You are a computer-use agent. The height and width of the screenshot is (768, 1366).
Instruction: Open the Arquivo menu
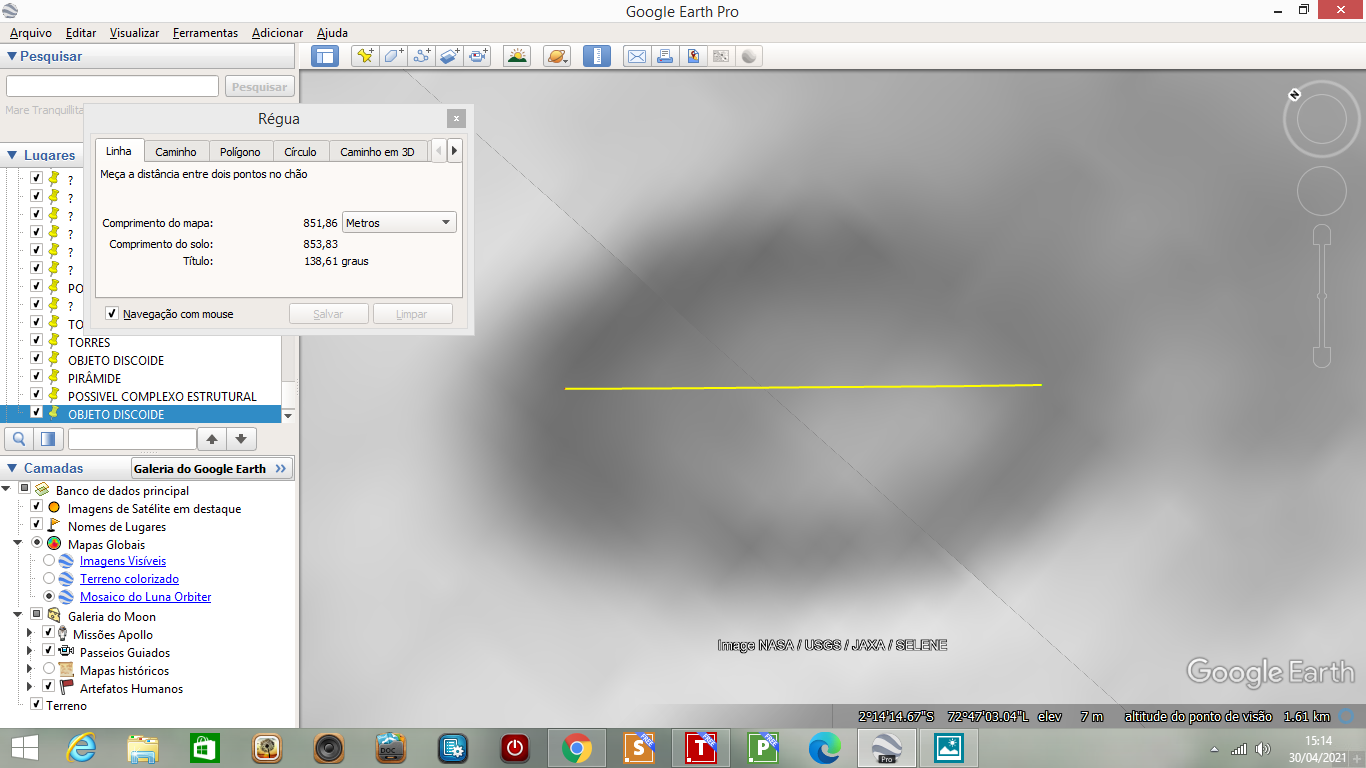31,33
